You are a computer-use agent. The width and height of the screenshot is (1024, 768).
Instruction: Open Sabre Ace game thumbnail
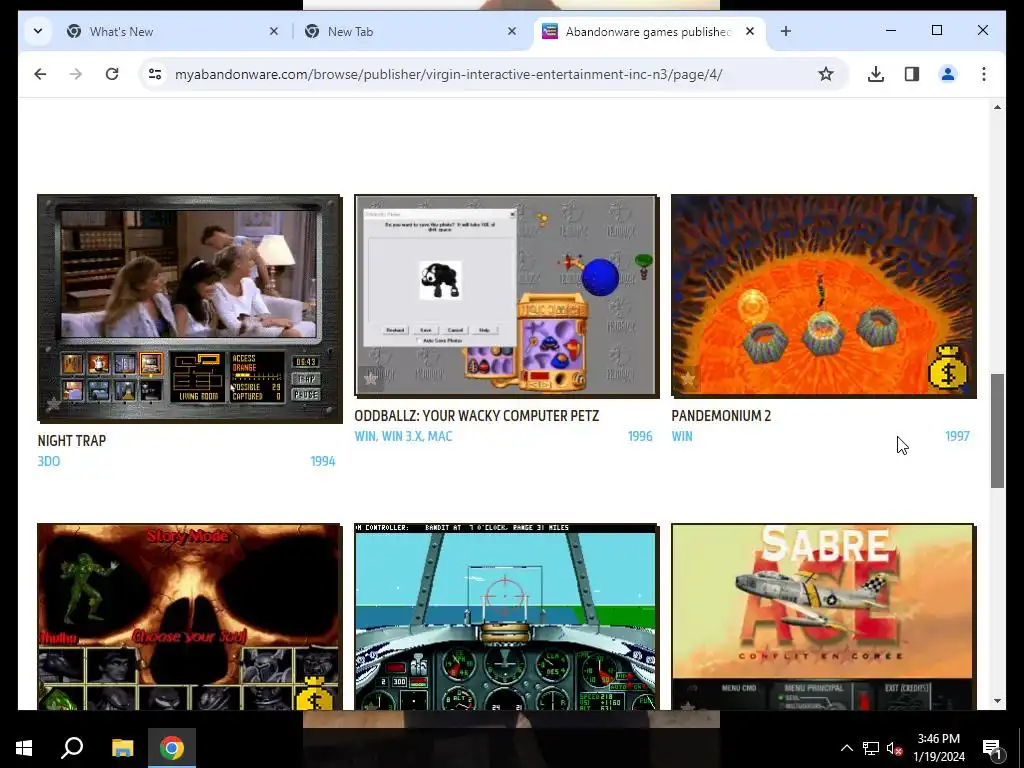[x=824, y=616]
